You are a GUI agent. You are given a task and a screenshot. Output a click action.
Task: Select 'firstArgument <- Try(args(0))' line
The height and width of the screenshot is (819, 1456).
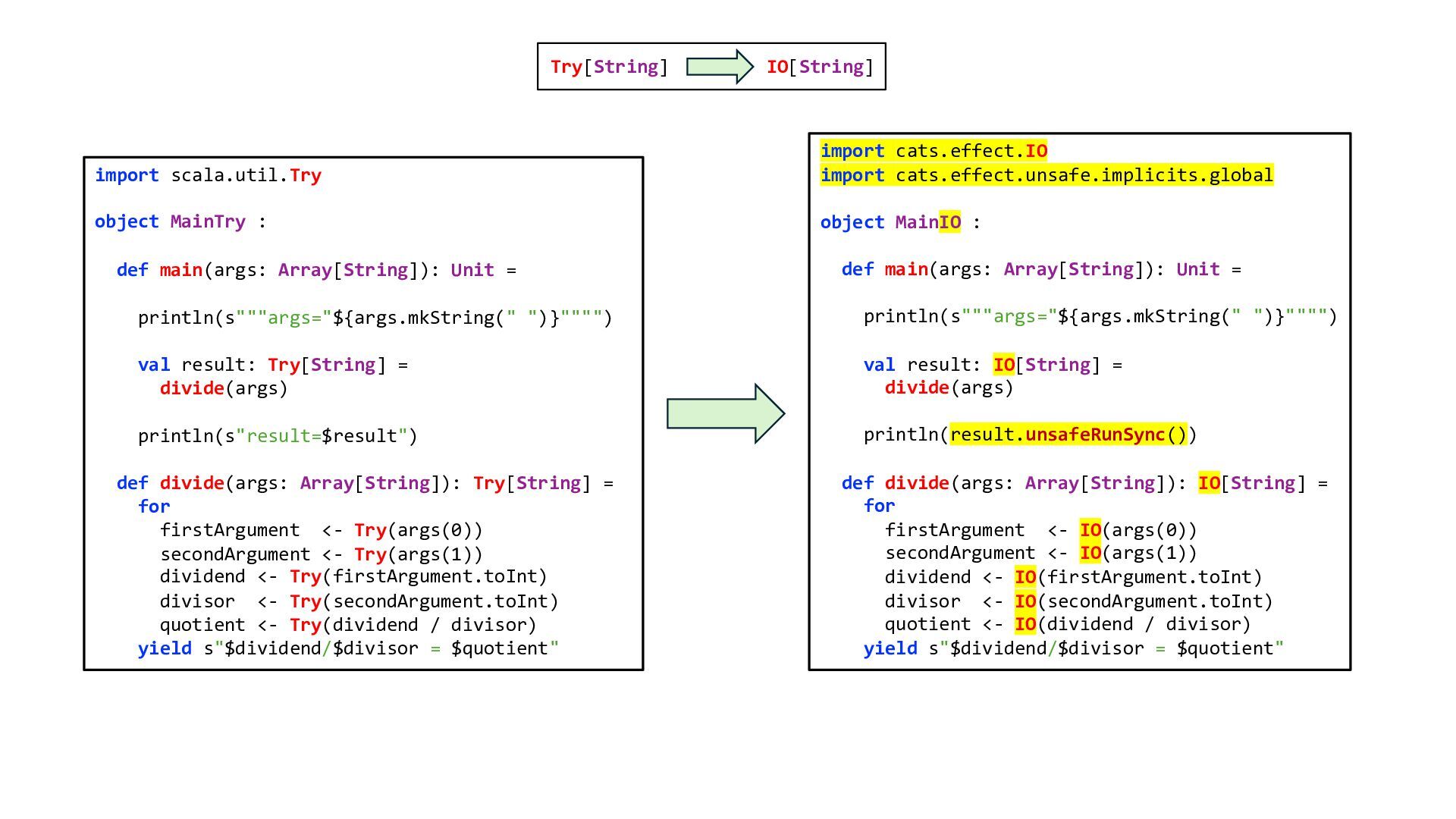[x=321, y=530]
